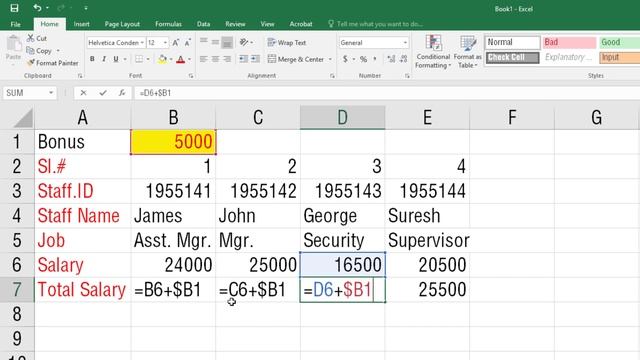This screenshot has height=360, width=640.
Task: Click Increase Indent icon
Action: click(x=256, y=59)
